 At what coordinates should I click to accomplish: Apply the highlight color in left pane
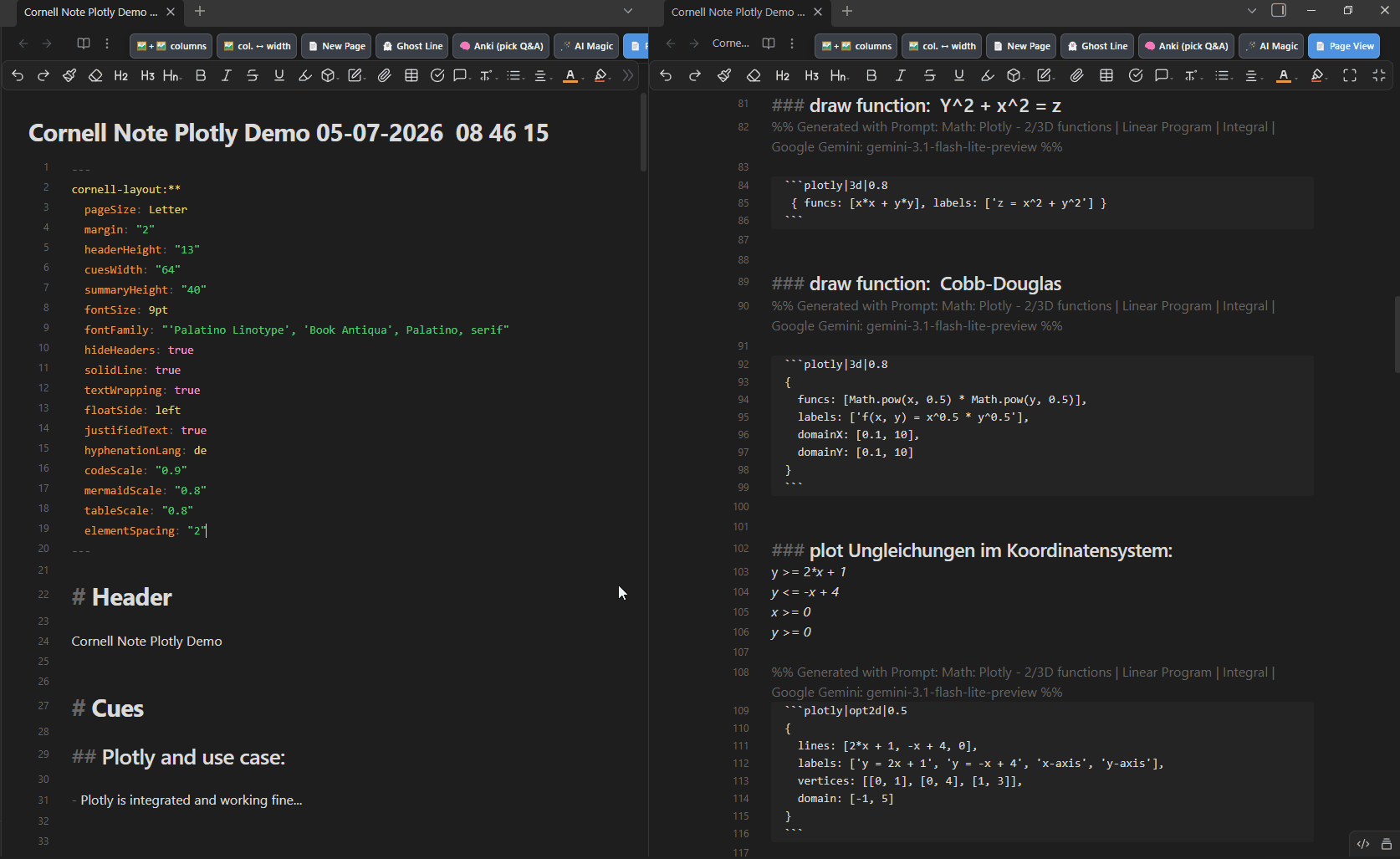pyautogui.click(x=602, y=76)
